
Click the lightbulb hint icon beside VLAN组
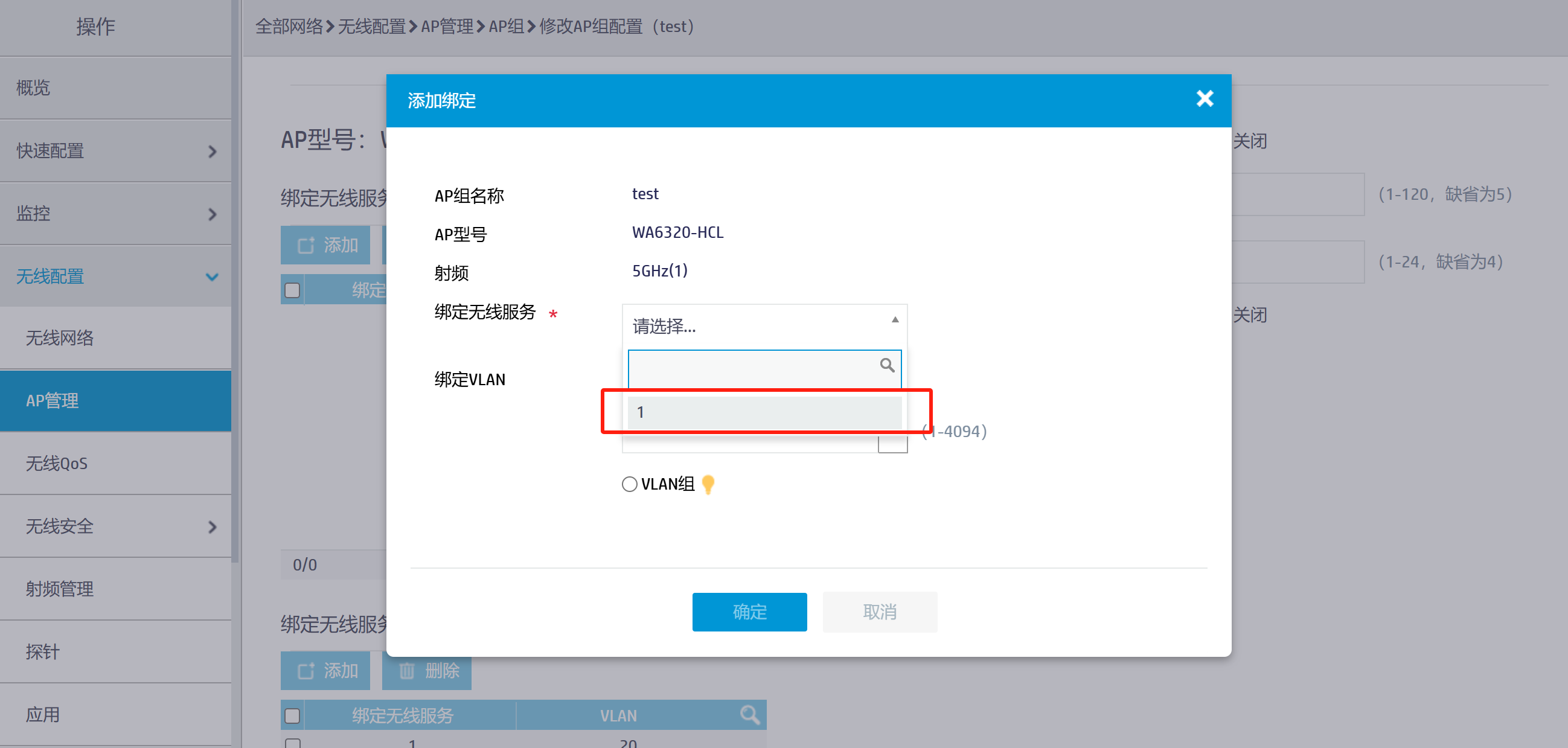pyautogui.click(x=708, y=484)
